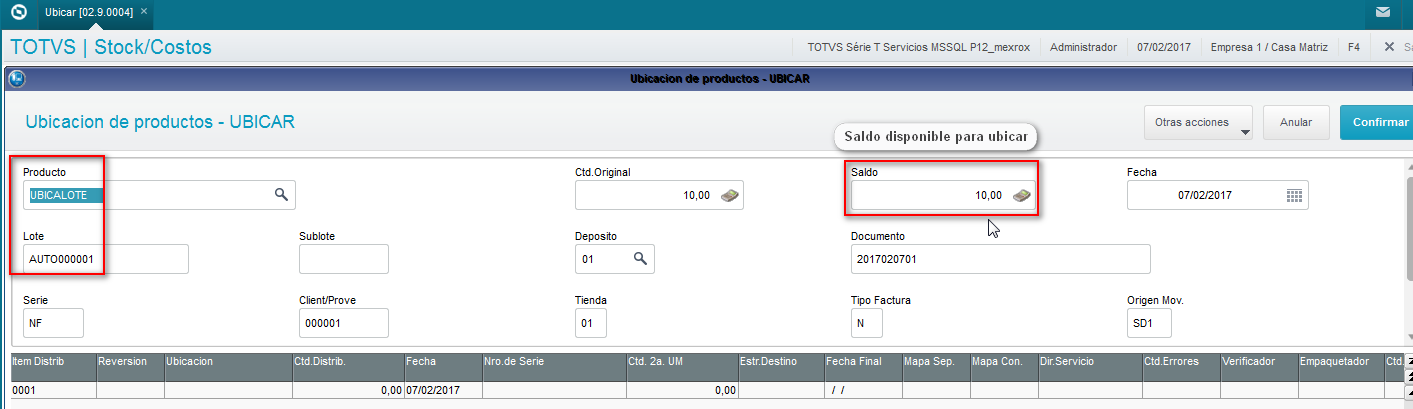Screen dimensions: 1413x409
Task: Click the header date 07/02/2017
Action: (1163, 47)
